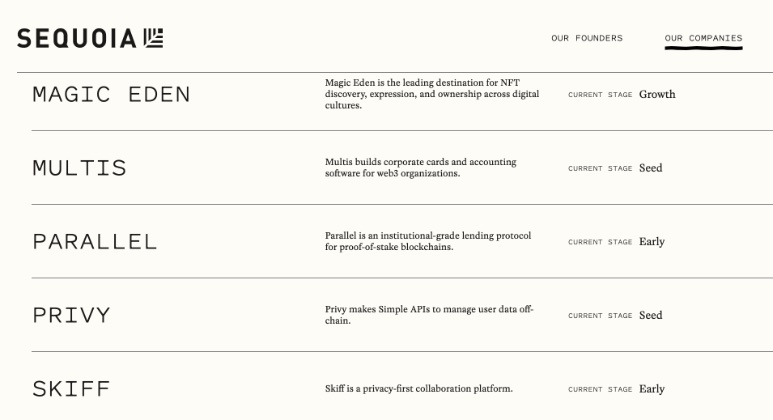773x420 pixels.
Task: Click the Magic Eden NFT description text
Action: click(x=432, y=94)
